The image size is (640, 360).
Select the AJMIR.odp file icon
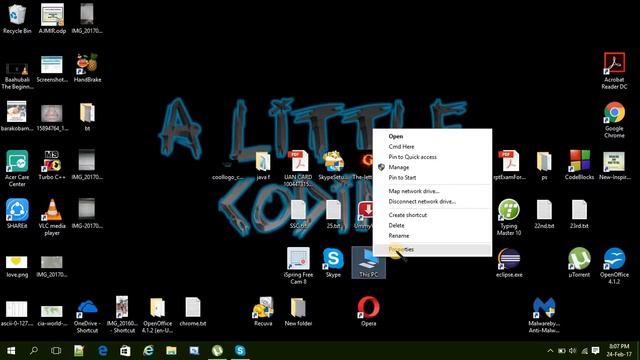(52, 18)
